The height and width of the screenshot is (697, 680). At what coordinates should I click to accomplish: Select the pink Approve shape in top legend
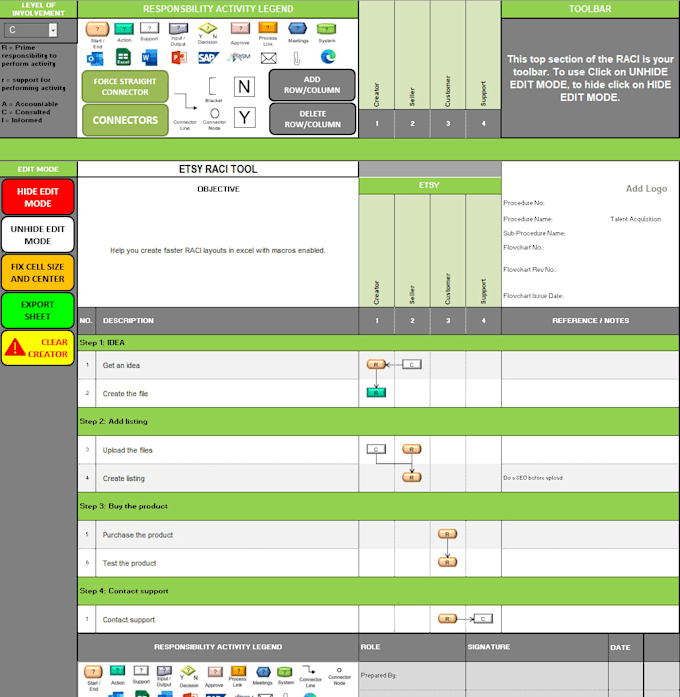point(240,29)
